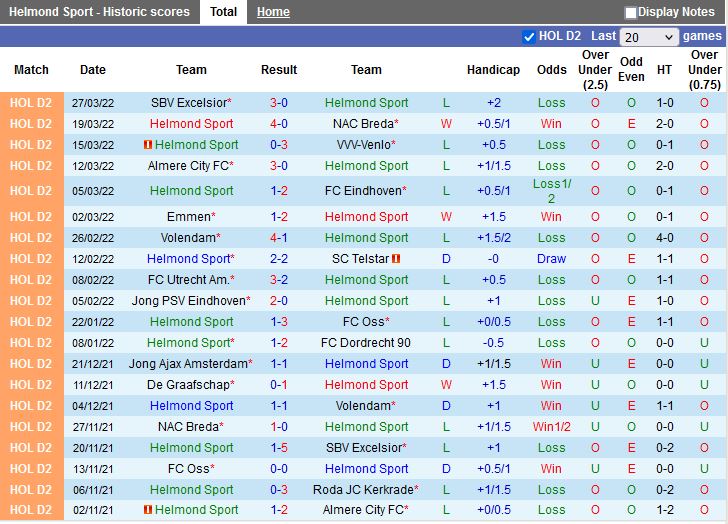
Task: Select the date 05/02/22
Action: pyautogui.click(x=93, y=301)
